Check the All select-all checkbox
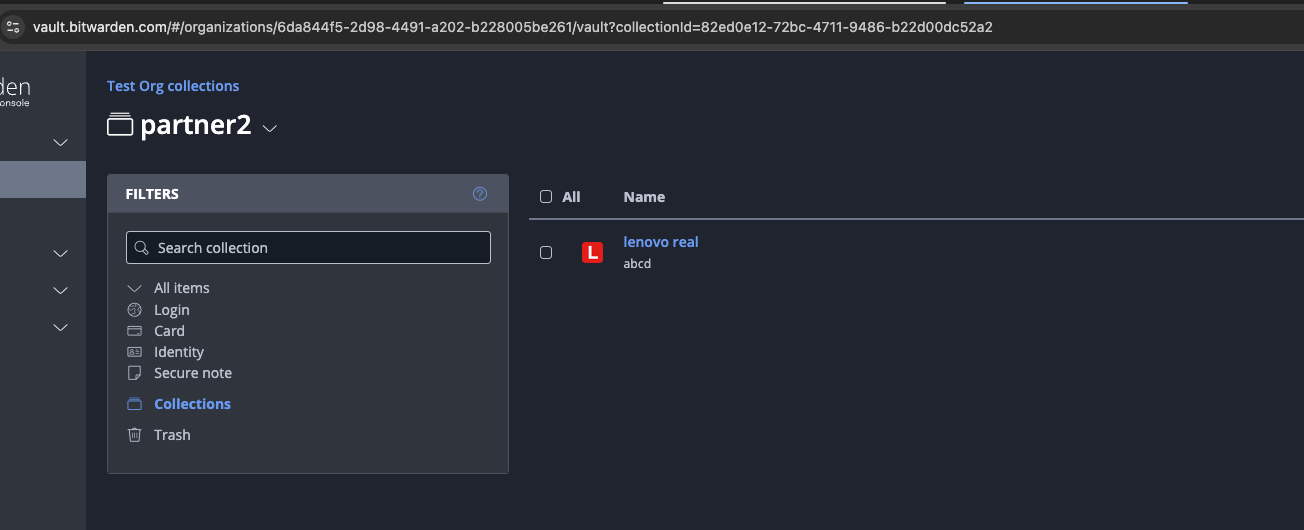1304x530 pixels. point(546,197)
